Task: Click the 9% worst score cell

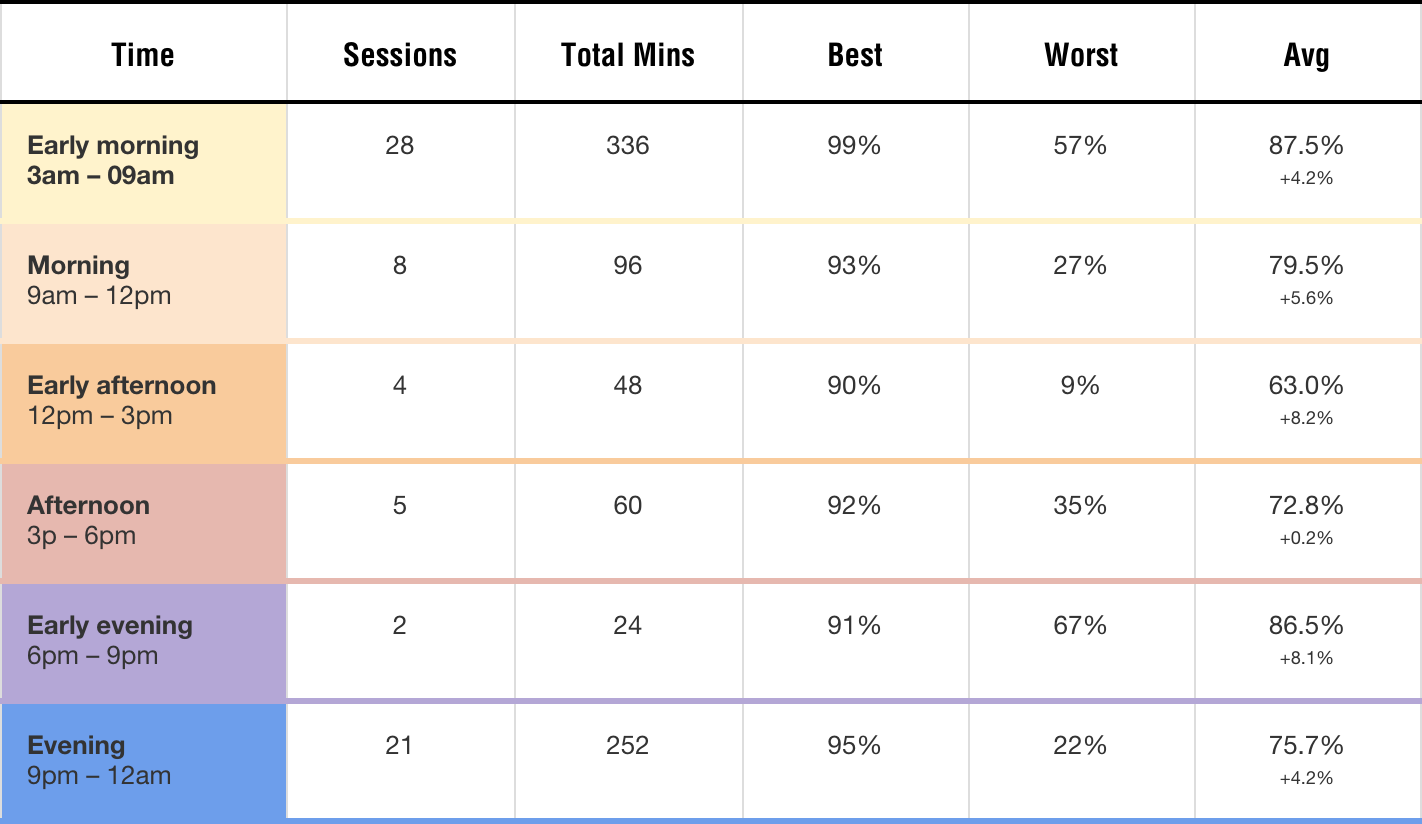Action: [x=1081, y=386]
